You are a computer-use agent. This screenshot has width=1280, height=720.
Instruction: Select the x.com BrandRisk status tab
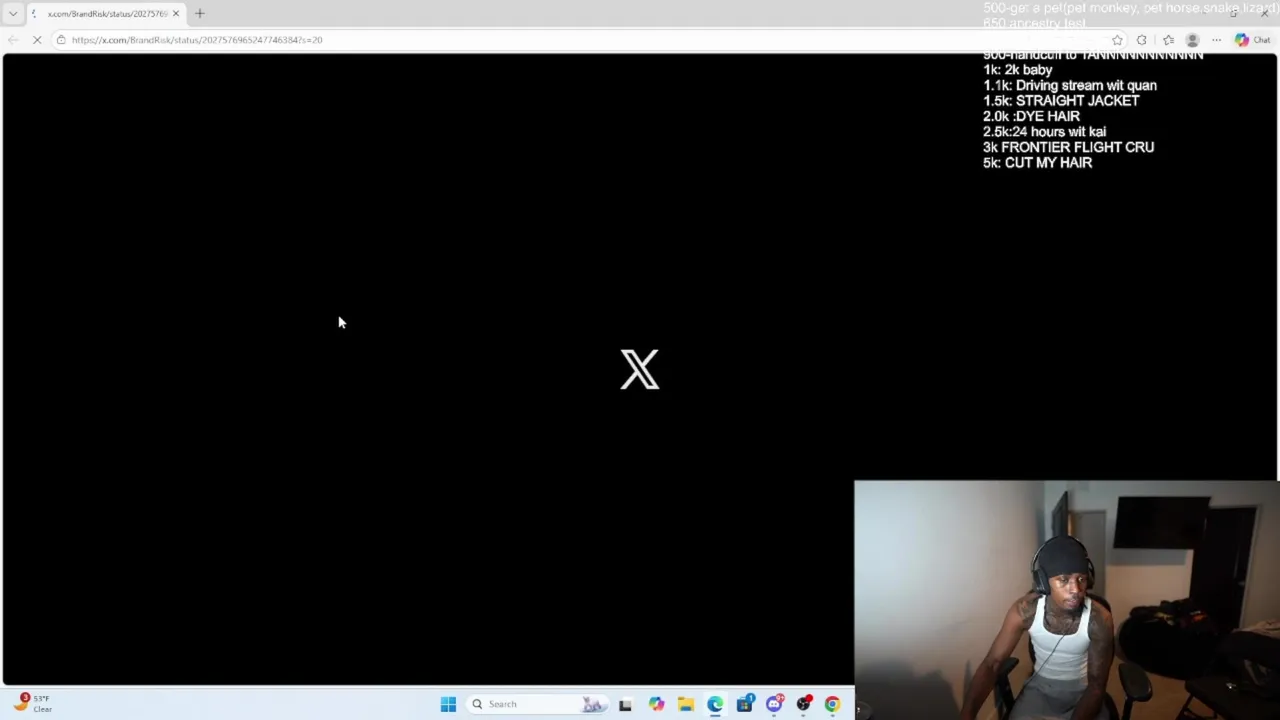pos(105,13)
